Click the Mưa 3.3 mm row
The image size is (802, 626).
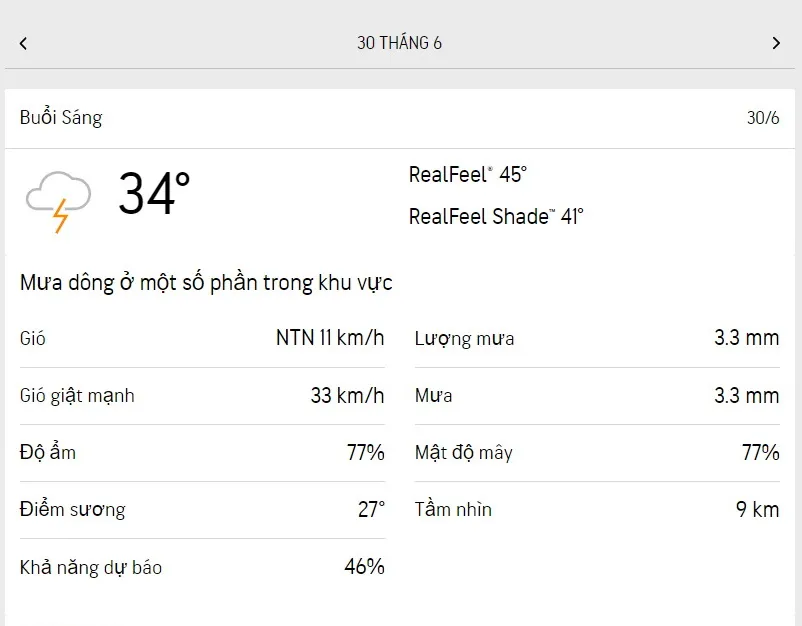click(x=596, y=395)
